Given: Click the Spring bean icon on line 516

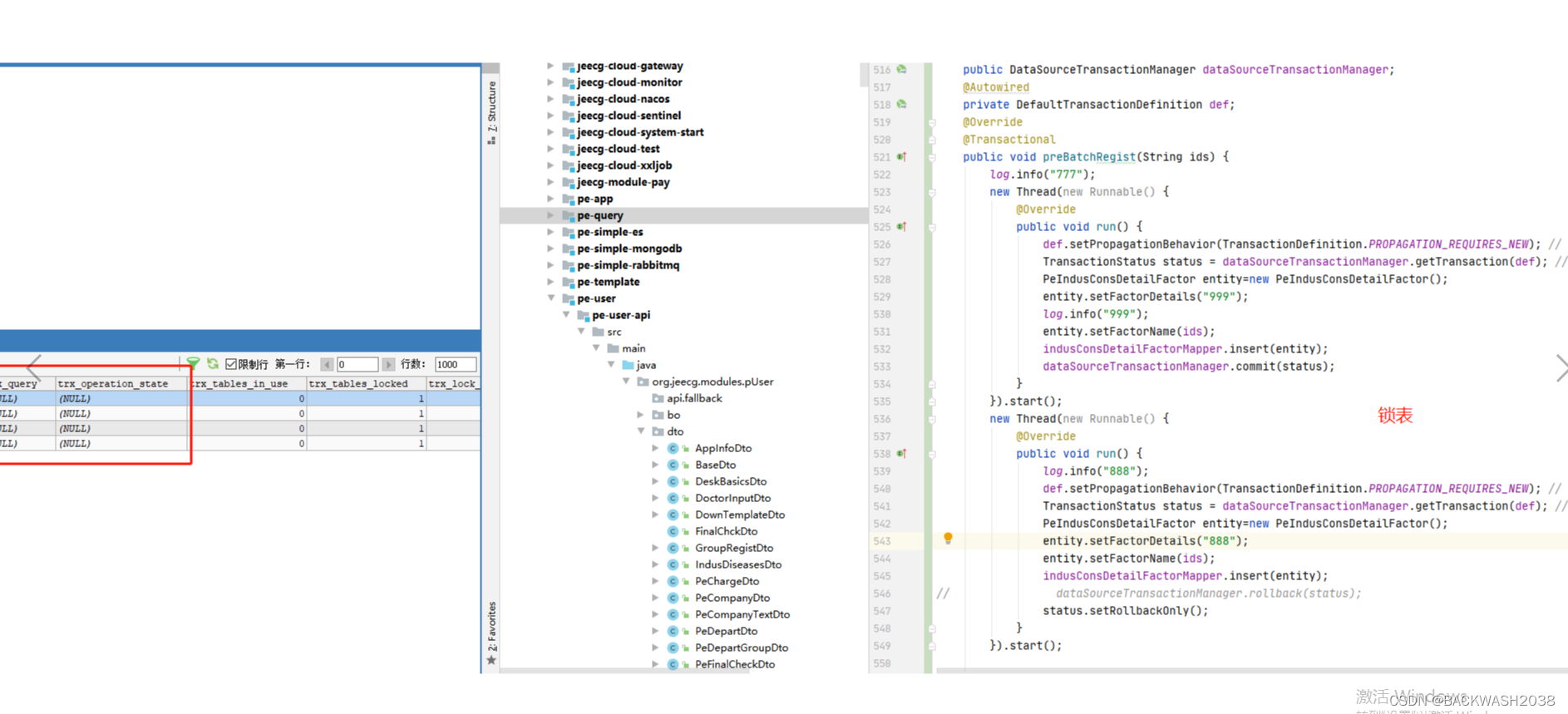Looking at the screenshot, I should [x=901, y=70].
